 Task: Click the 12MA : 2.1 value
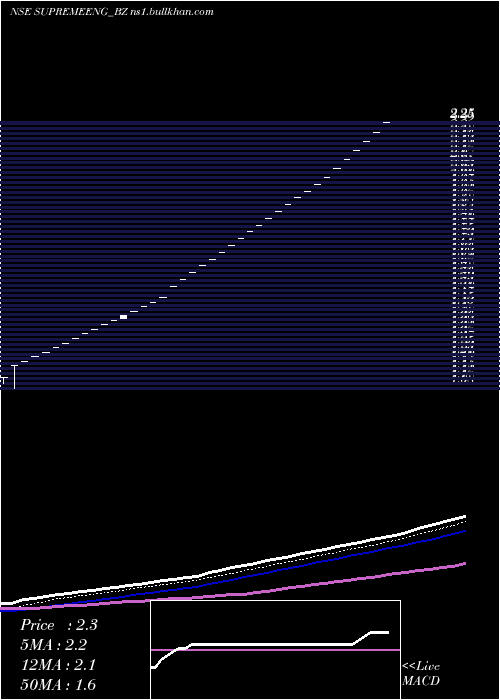tap(58, 665)
